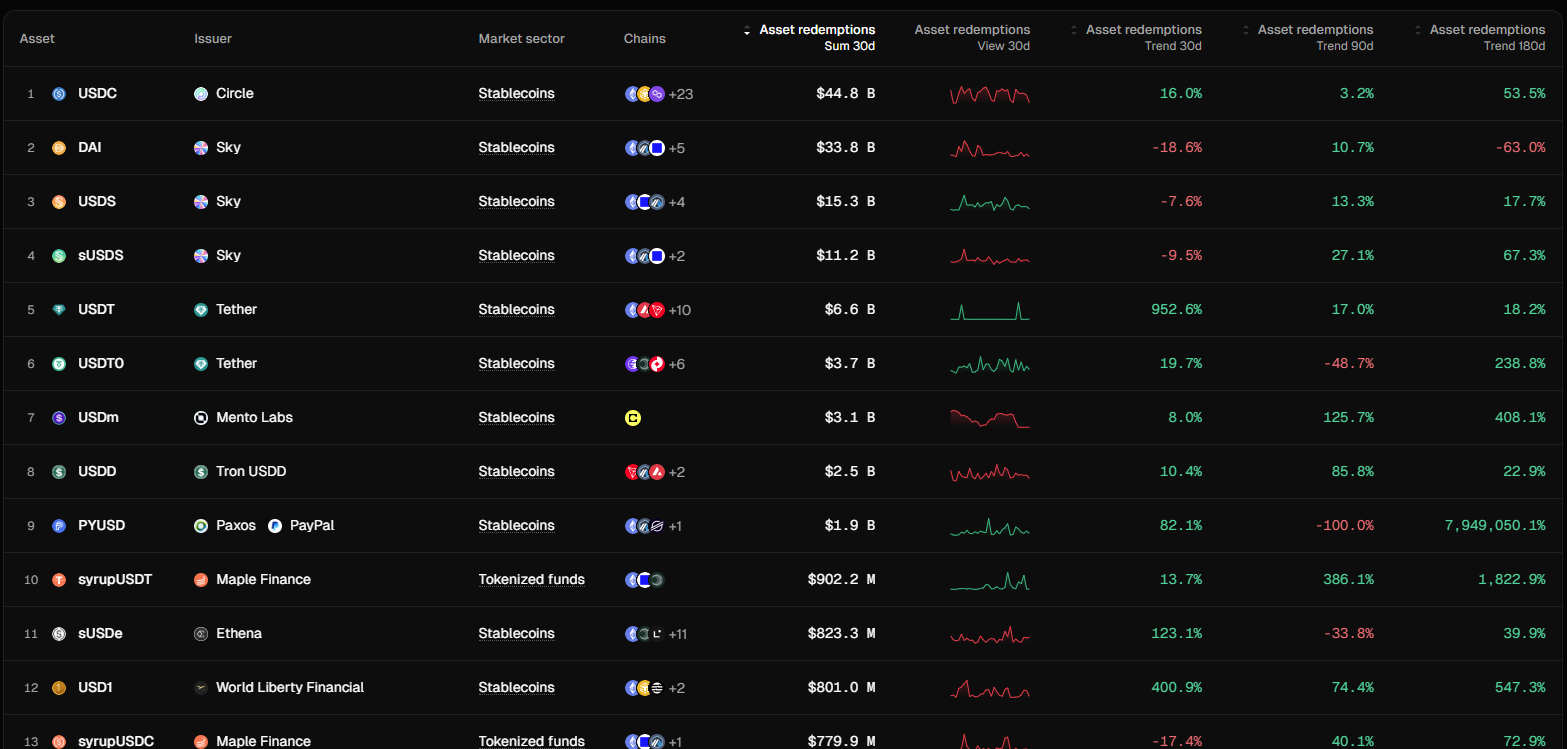The image size is (1567, 749).
Task: Click the Ethena issuer icon
Action: point(201,634)
